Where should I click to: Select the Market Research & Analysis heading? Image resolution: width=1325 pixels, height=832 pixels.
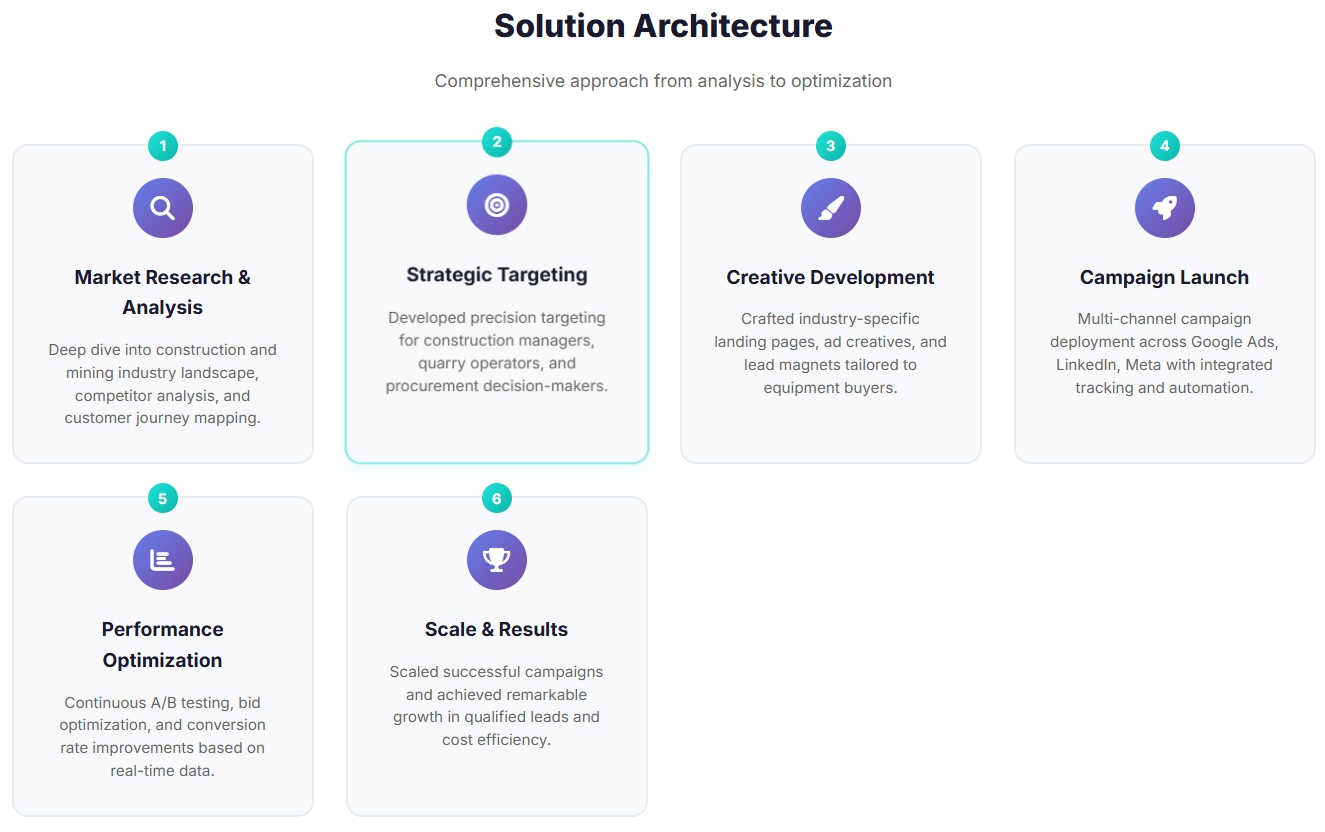click(163, 292)
